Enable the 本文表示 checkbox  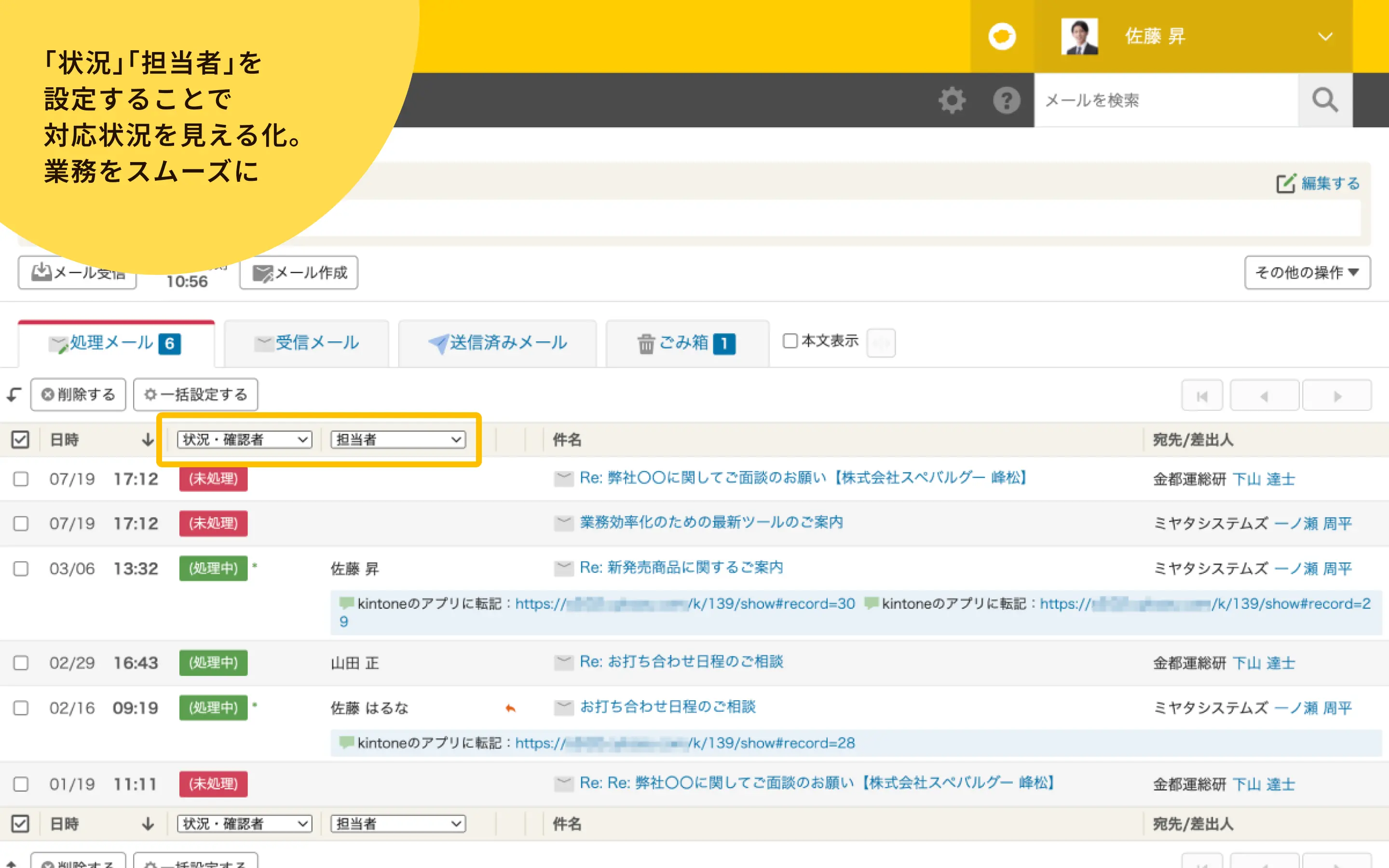coord(790,341)
